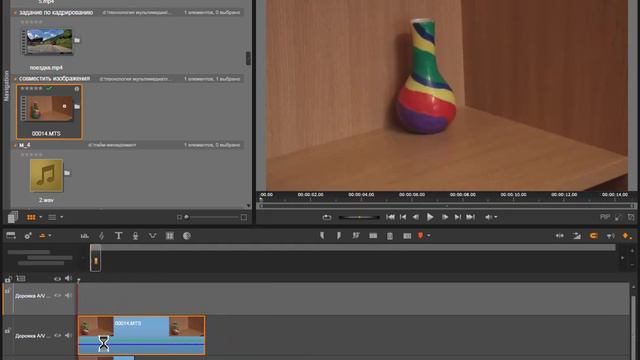The height and width of the screenshot is (360, 640).
Task: Click the large thumbnail size icon
Action: coord(244,217)
